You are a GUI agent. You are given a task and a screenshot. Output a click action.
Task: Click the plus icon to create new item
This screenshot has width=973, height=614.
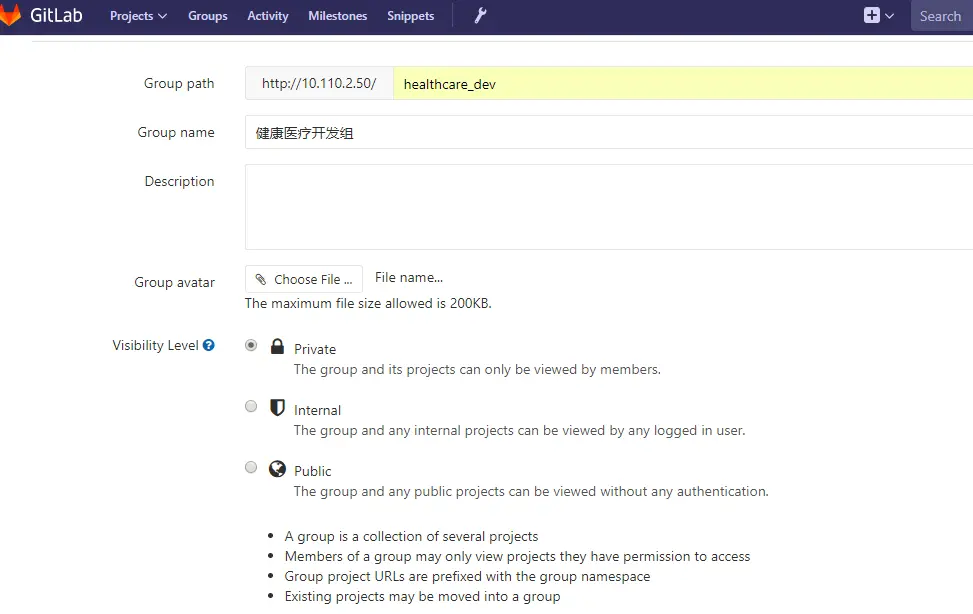click(871, 15)
